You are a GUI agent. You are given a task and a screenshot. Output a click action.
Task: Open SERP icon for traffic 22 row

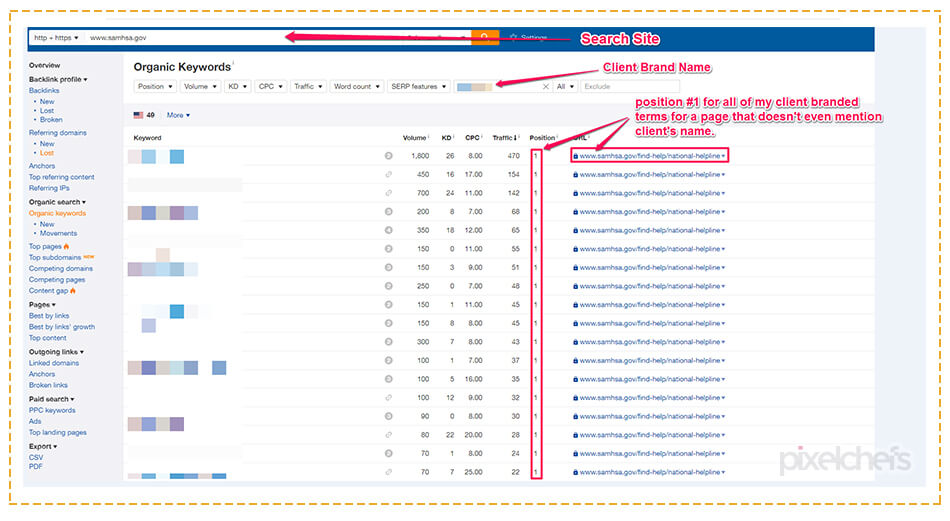pyautogui.click(x=388, y=472)
